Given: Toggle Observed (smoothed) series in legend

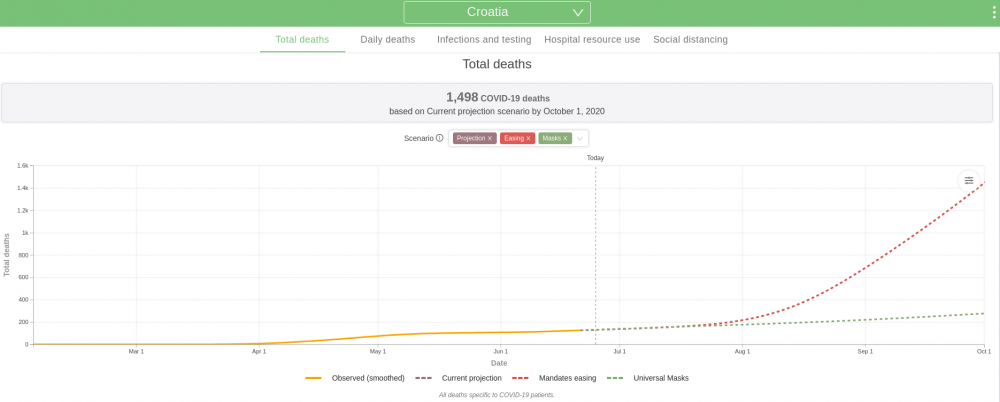Looking at the screenshot, I should pos(355,378).
